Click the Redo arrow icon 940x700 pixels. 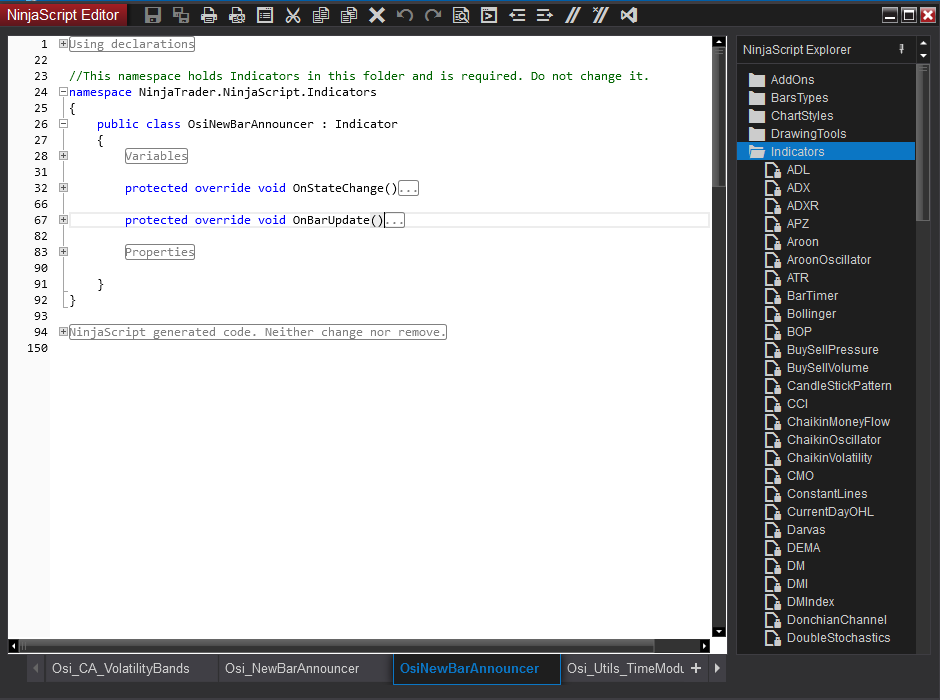(x=432, y=15)
